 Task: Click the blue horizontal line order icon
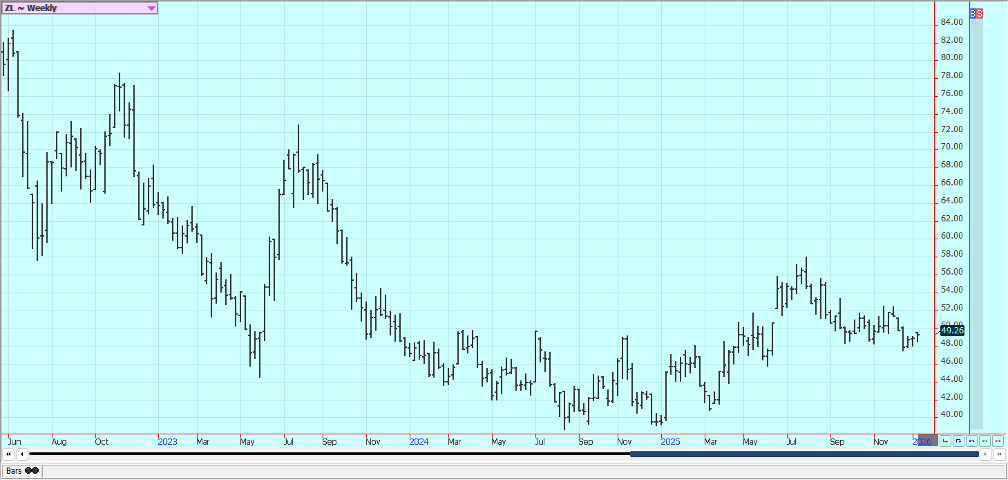[971, 440]
